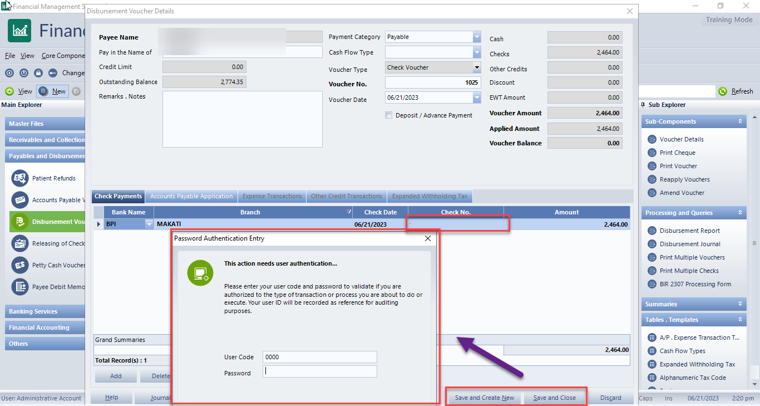Click the green Refresh icon
Screen dimensions: 760x406
coord(723,91)
